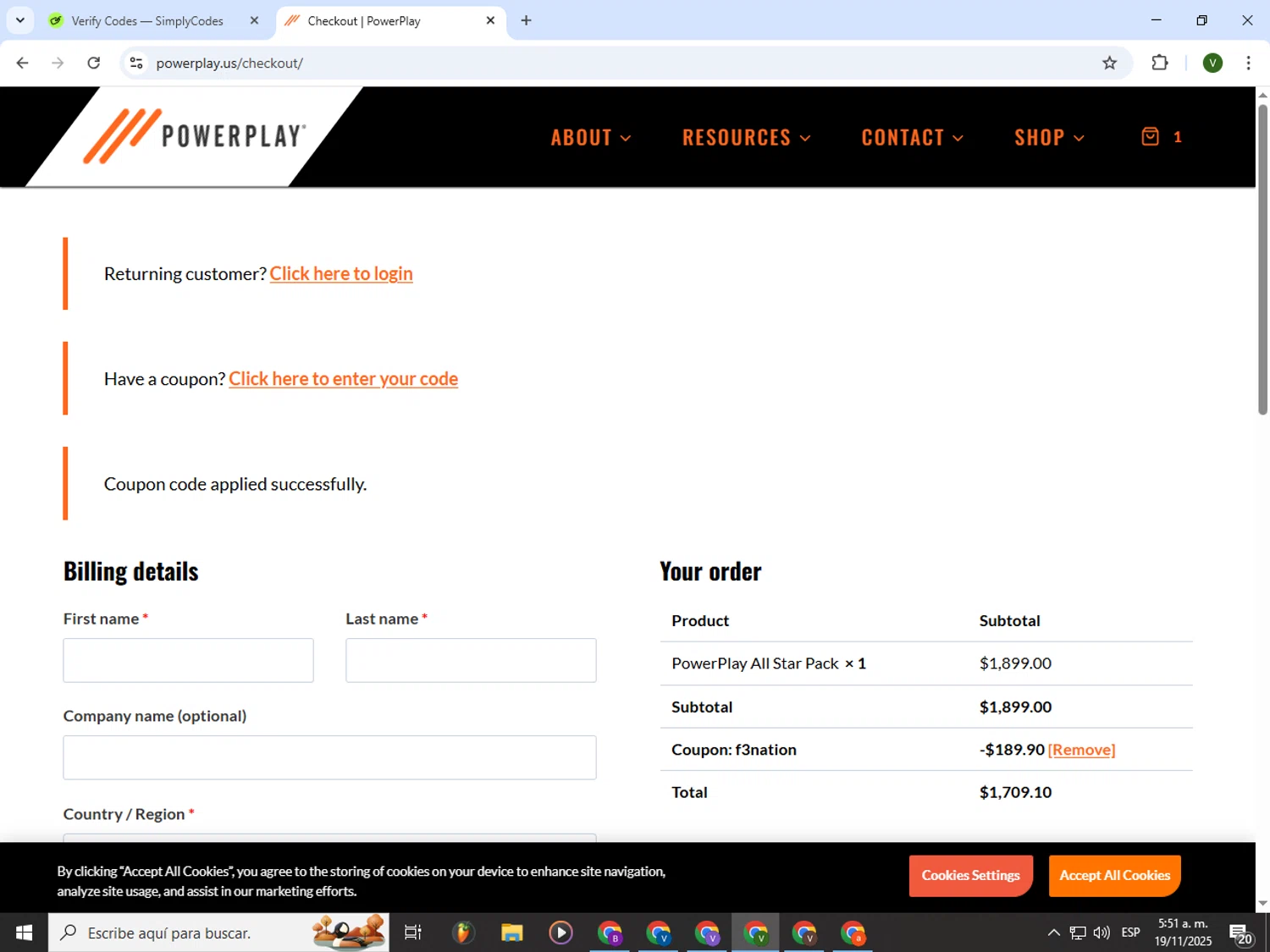1270x952 pixels.
Task: Open the Chrome extensions puzzle icon
Action: 1160,63
